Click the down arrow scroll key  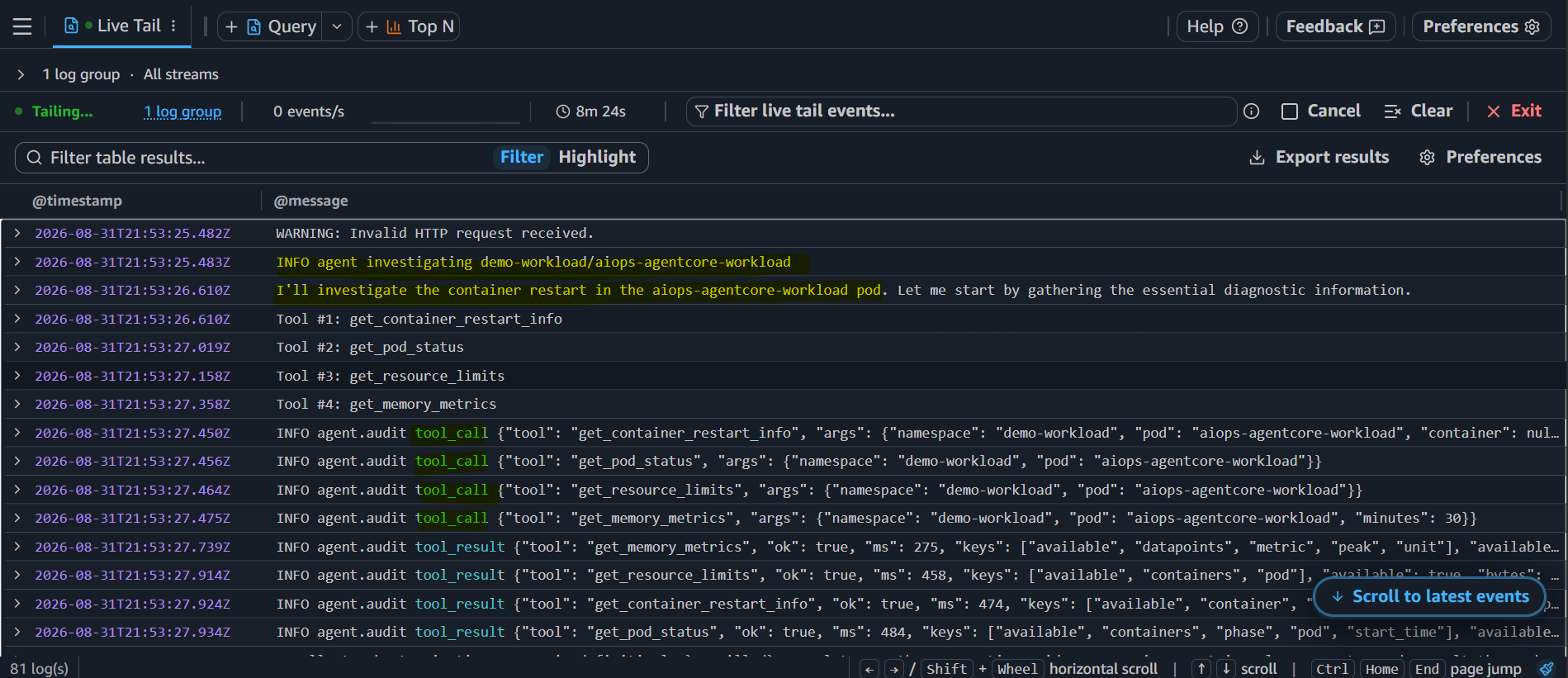1226,669
